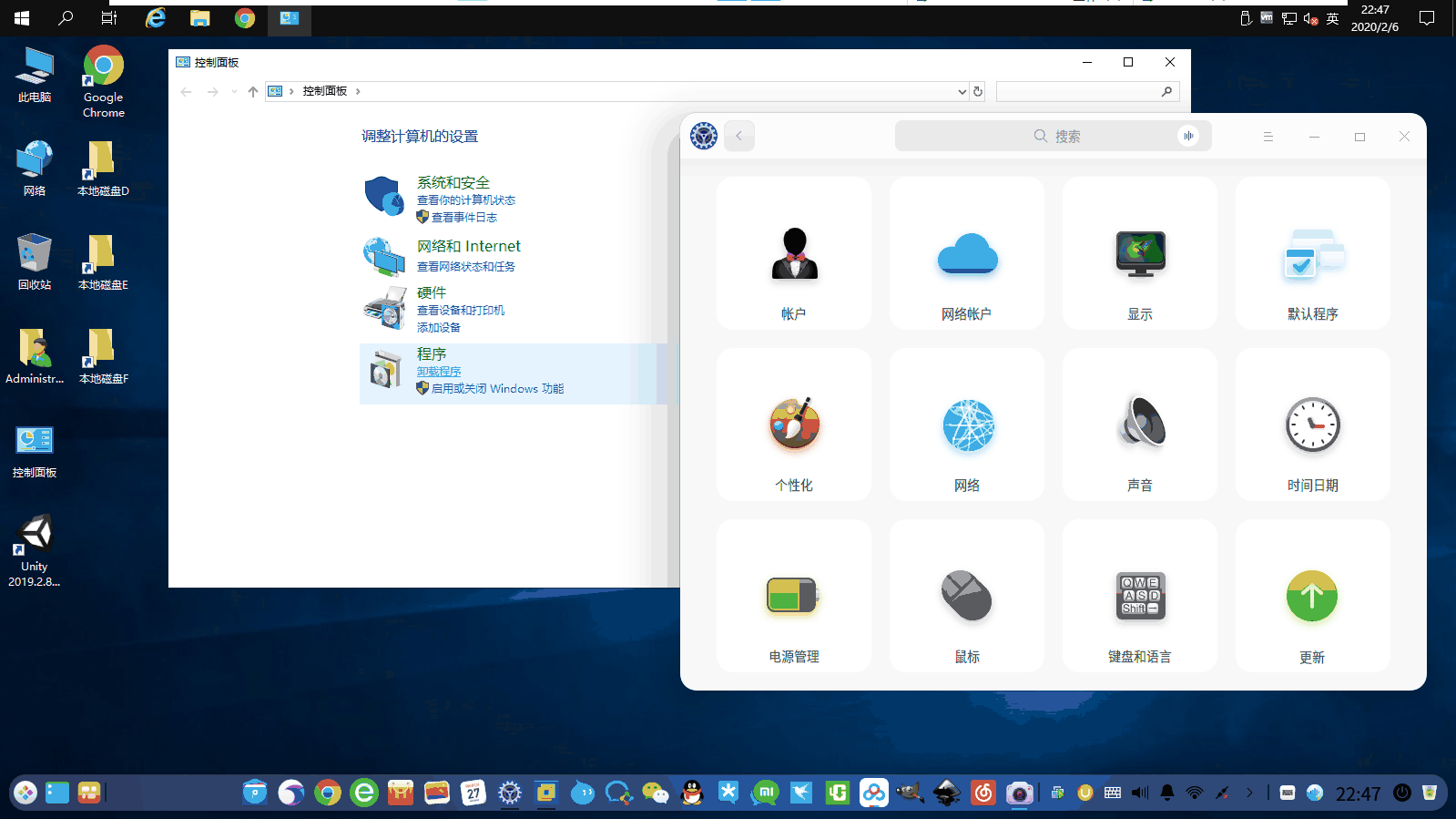Open the 默认程序 default programs tile
The height and width of the screenshot is (819, 1456).
tap(1312, 253)
